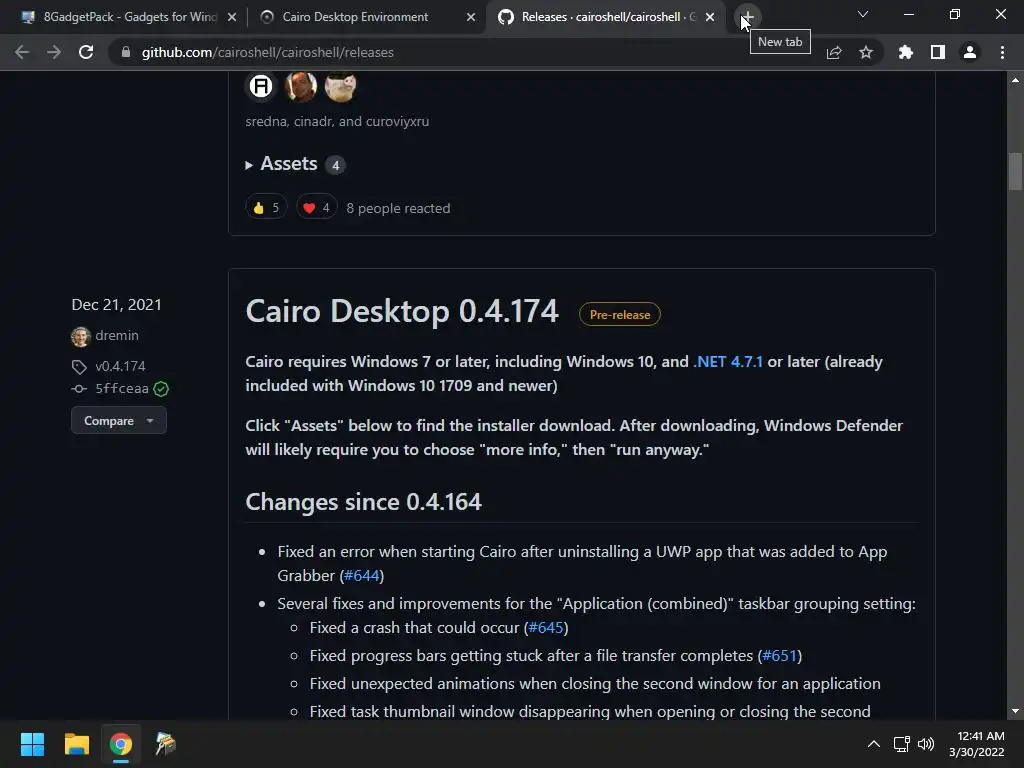This screenshot has height=768, width=1024.
Task: Click the vertical scrollbar thumb
Action: (1015, 170)
